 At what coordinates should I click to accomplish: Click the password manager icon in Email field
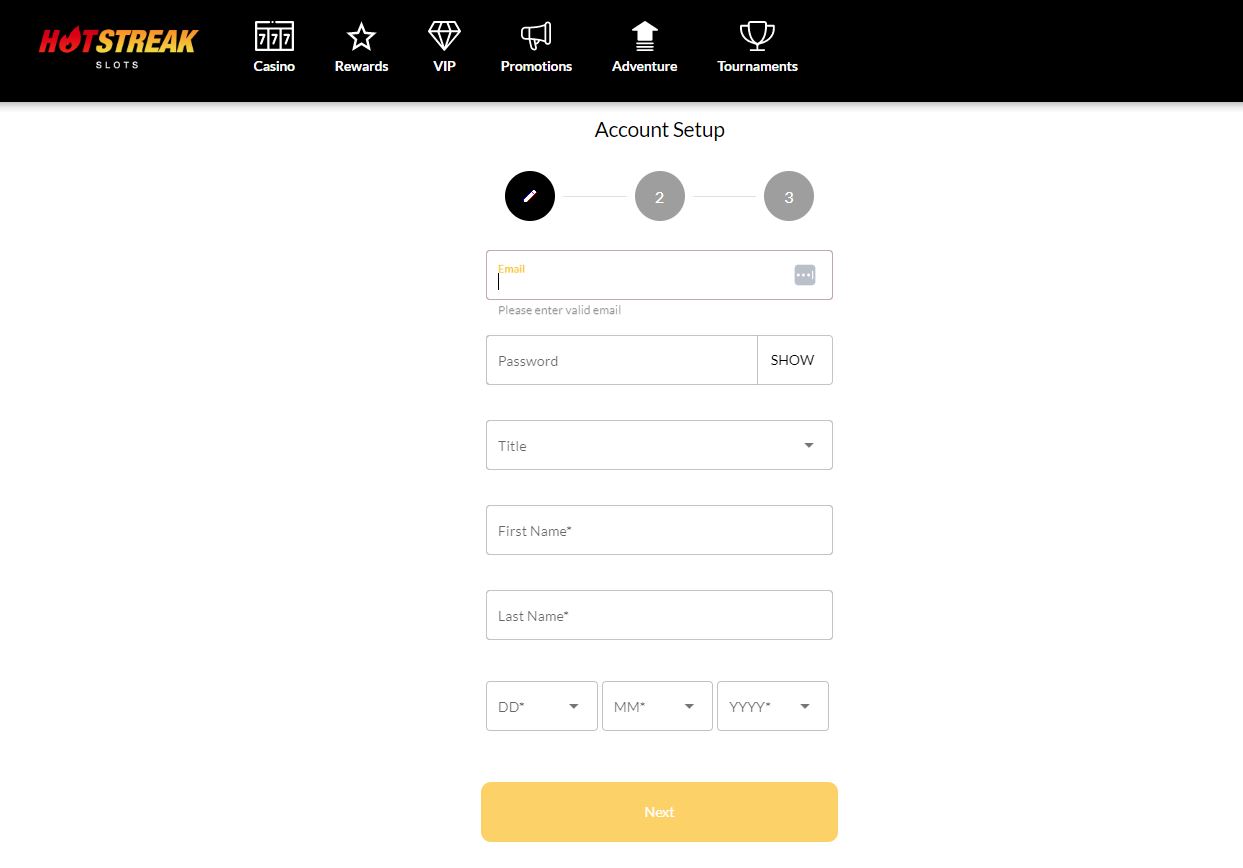[x=805, y=274]
